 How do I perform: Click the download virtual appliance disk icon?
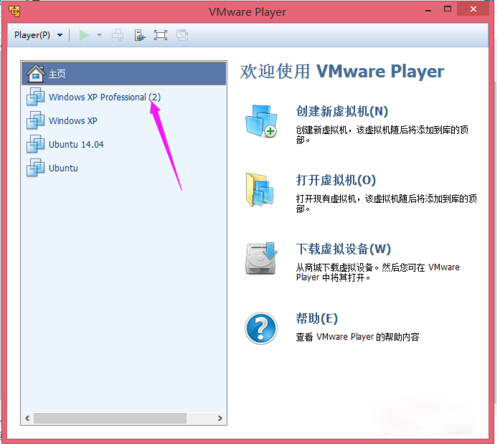[x=261, y=259]
